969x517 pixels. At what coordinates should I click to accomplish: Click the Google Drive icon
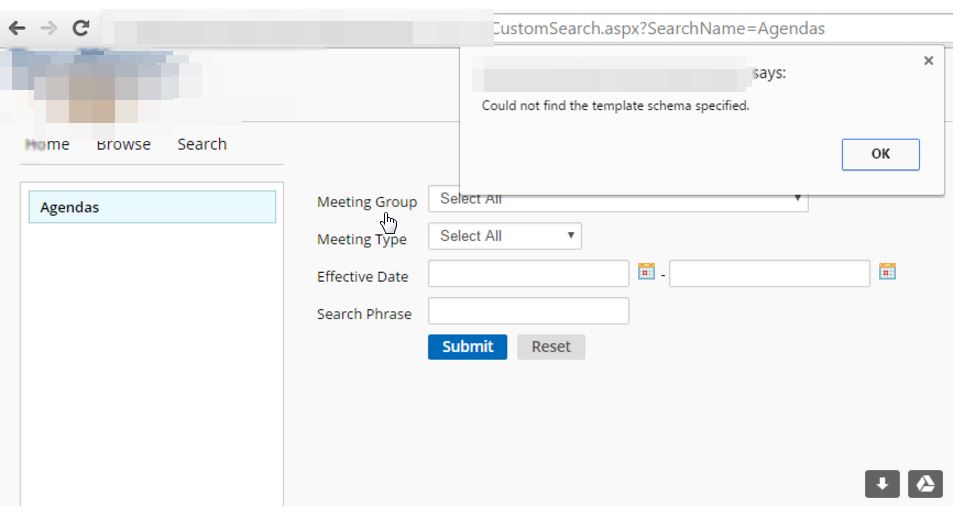tap(925, 484)
